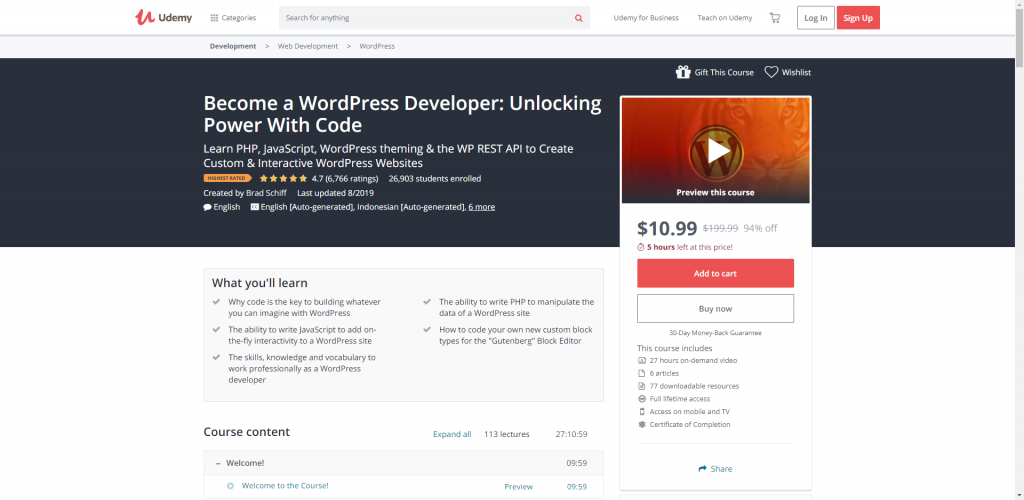Open the Categories grid menu
This screenshot has width=1024, height=500.
(x=233, y=18)
